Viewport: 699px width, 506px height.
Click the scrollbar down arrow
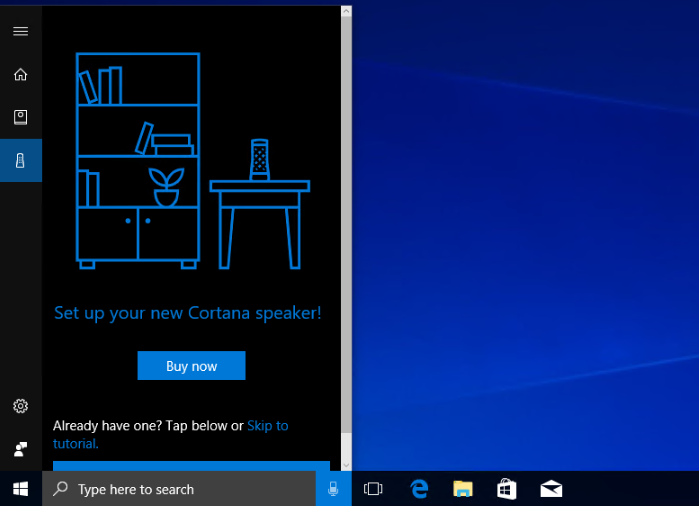tap(346, 465)
